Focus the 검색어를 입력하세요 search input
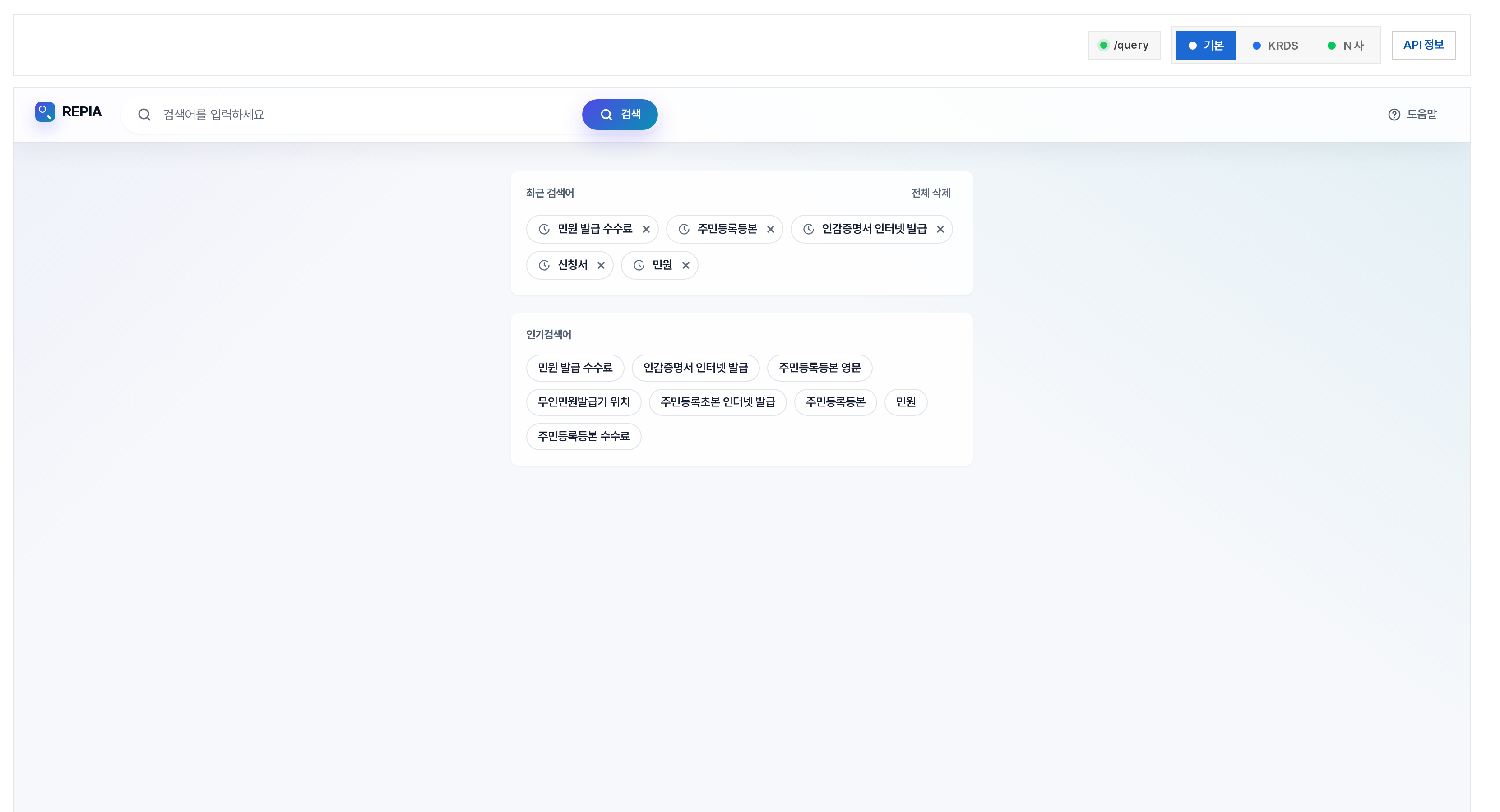The image size is (1500, 812). (367, 115)
